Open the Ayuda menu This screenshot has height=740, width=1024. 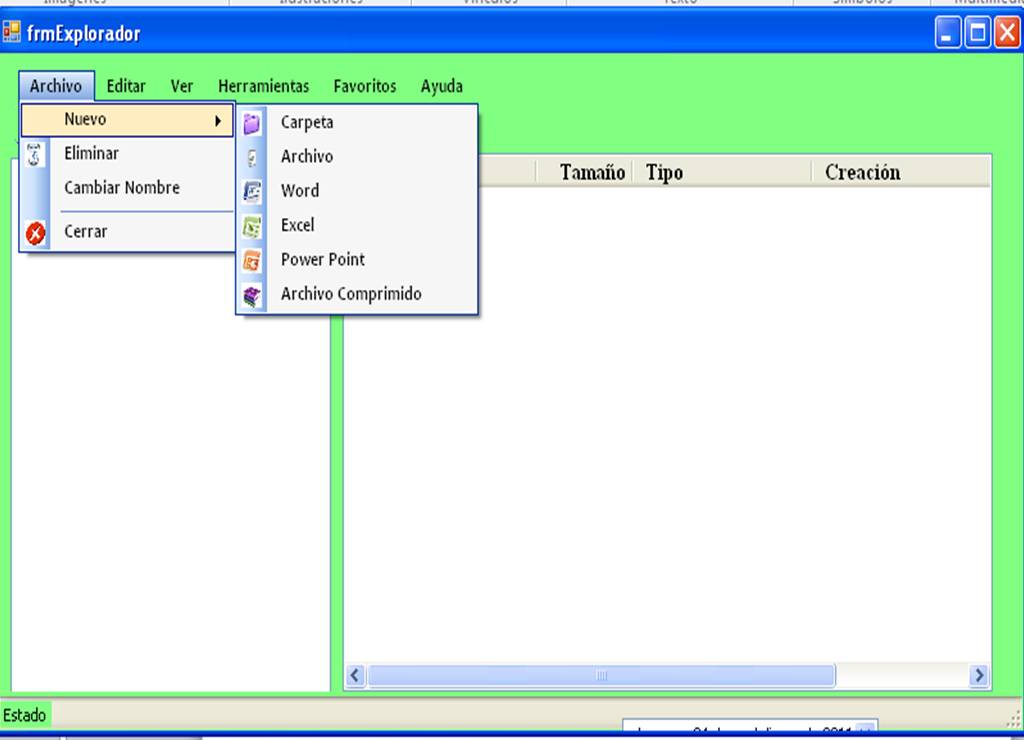[x=441, y=86]
